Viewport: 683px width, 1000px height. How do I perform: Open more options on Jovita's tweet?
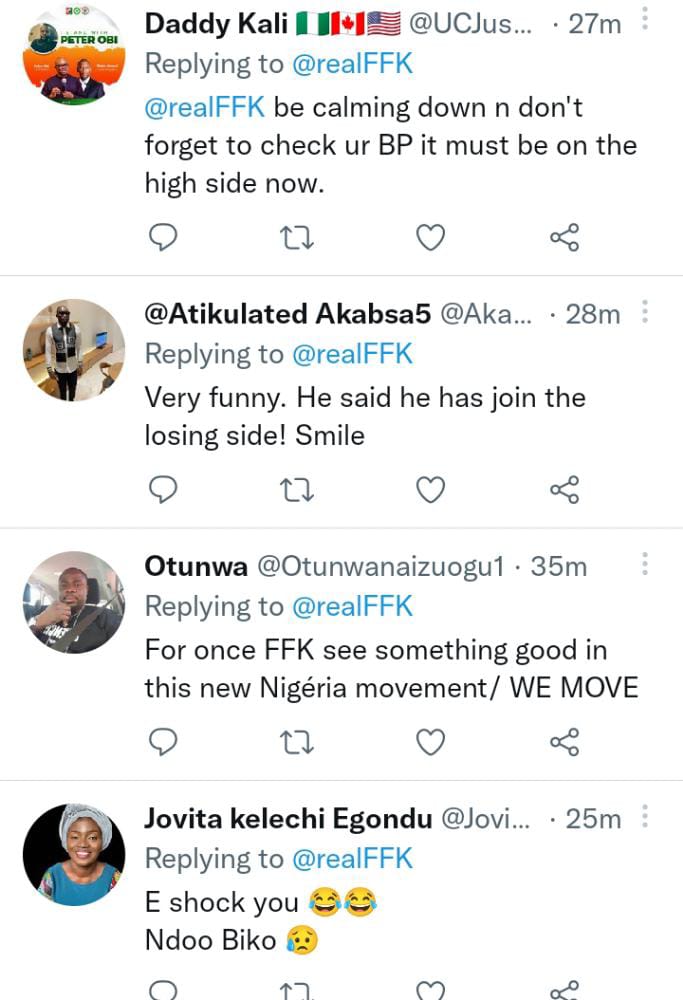645,818
